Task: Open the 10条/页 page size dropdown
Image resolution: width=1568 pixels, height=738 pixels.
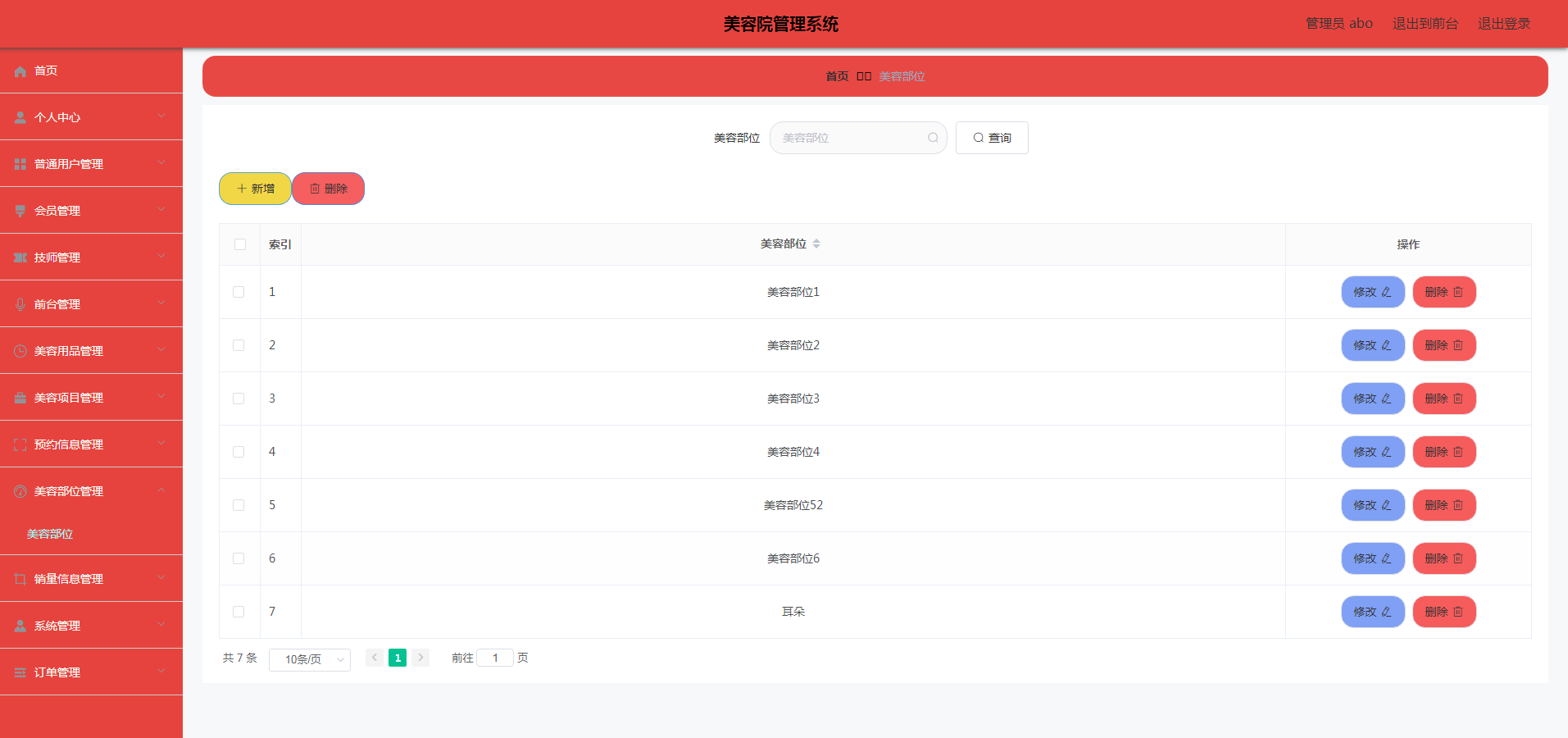Action: pos(309,658)
